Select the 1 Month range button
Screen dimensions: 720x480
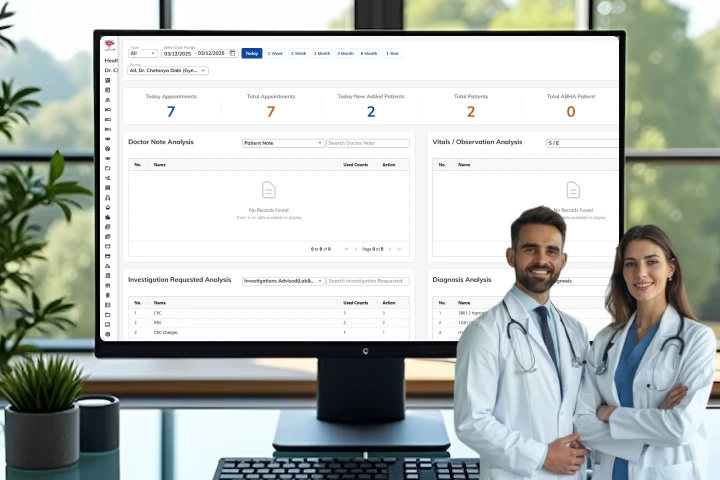(x=322, y=53)
